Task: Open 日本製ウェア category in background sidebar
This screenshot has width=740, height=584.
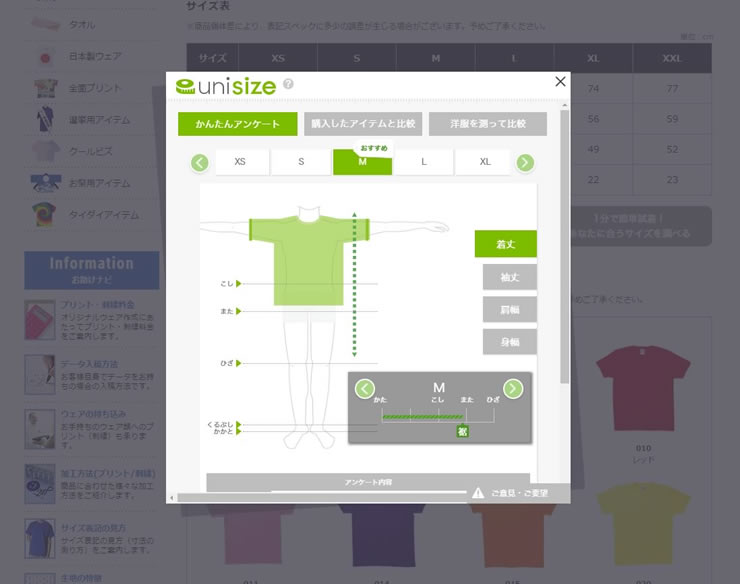Action: point(95,57)
